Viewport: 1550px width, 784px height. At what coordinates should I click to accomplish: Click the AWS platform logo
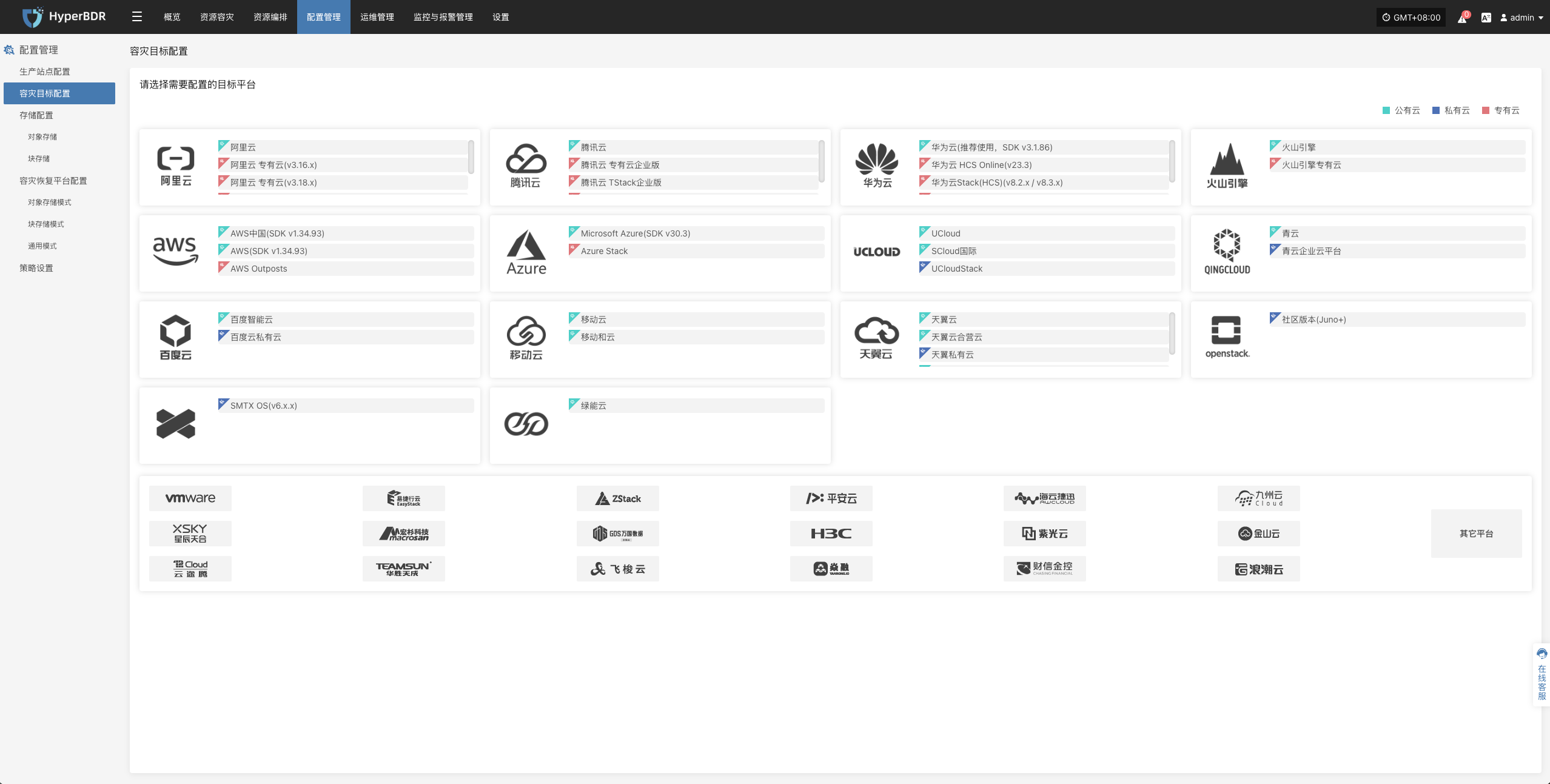pos(175,251)
